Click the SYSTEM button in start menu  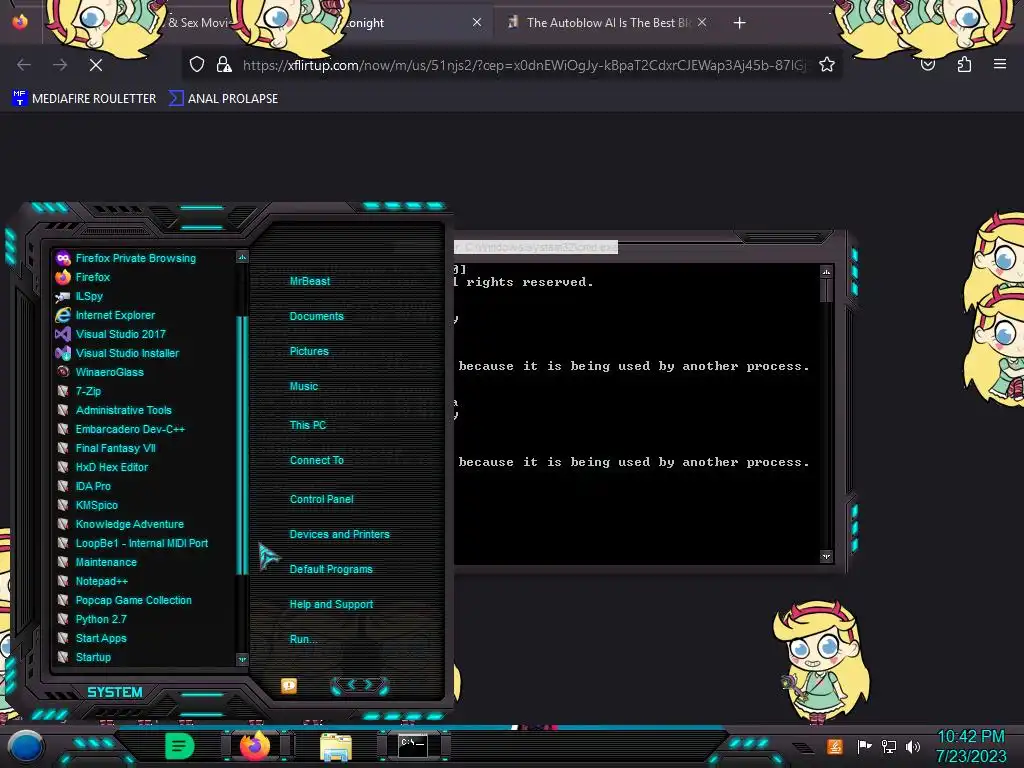click(115, 692)
